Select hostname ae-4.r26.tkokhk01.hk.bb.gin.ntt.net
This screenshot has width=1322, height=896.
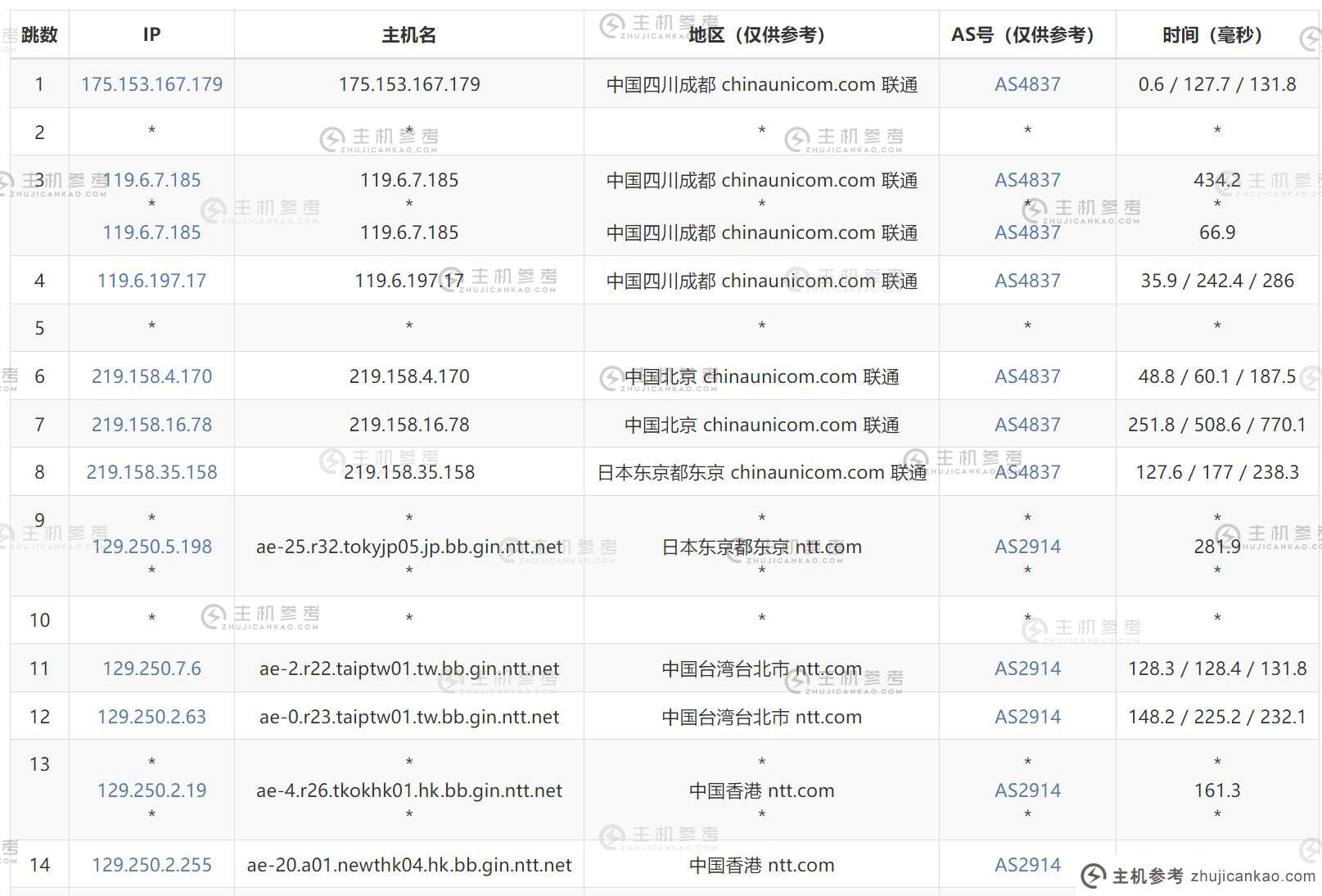pyautogui.click(x=409, y=790)
